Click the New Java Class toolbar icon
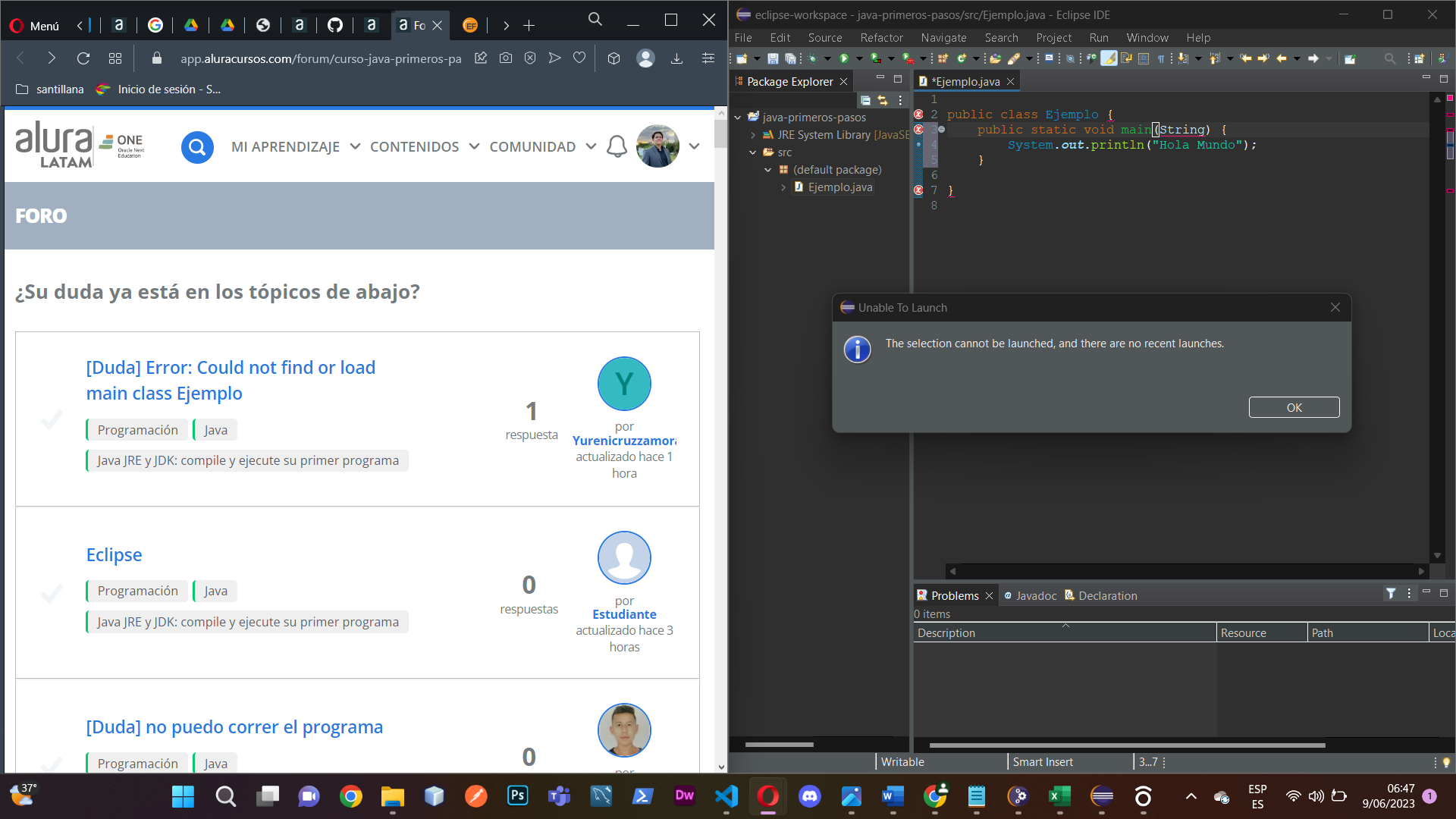Viewport: 1456px width, 819px height. click(x=962, y=58)
